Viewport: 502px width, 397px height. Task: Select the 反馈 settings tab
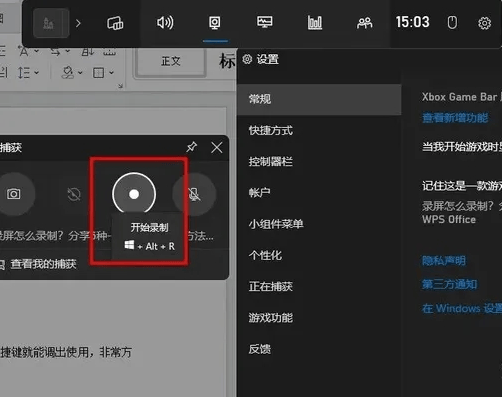tap(319, 349)
